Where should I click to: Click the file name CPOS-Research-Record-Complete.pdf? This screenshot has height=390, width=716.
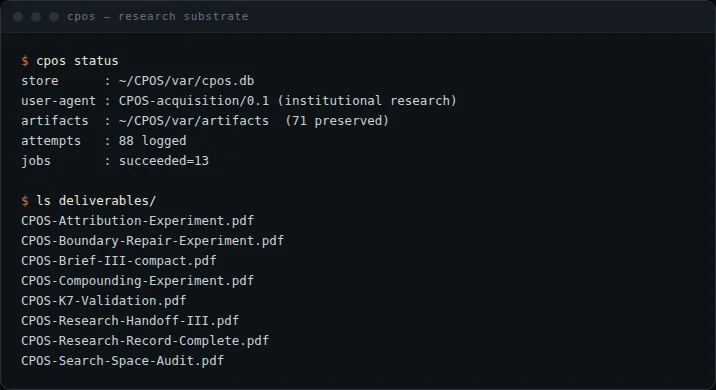[145, 341]
